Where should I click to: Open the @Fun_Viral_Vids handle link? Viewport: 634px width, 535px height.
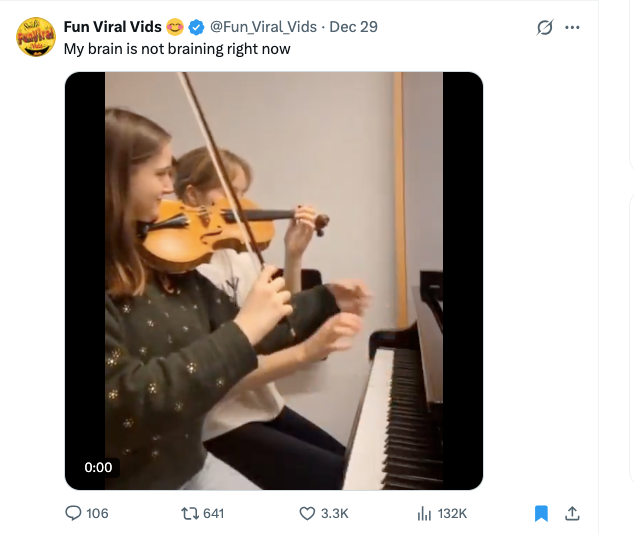(x=260, y=26)
